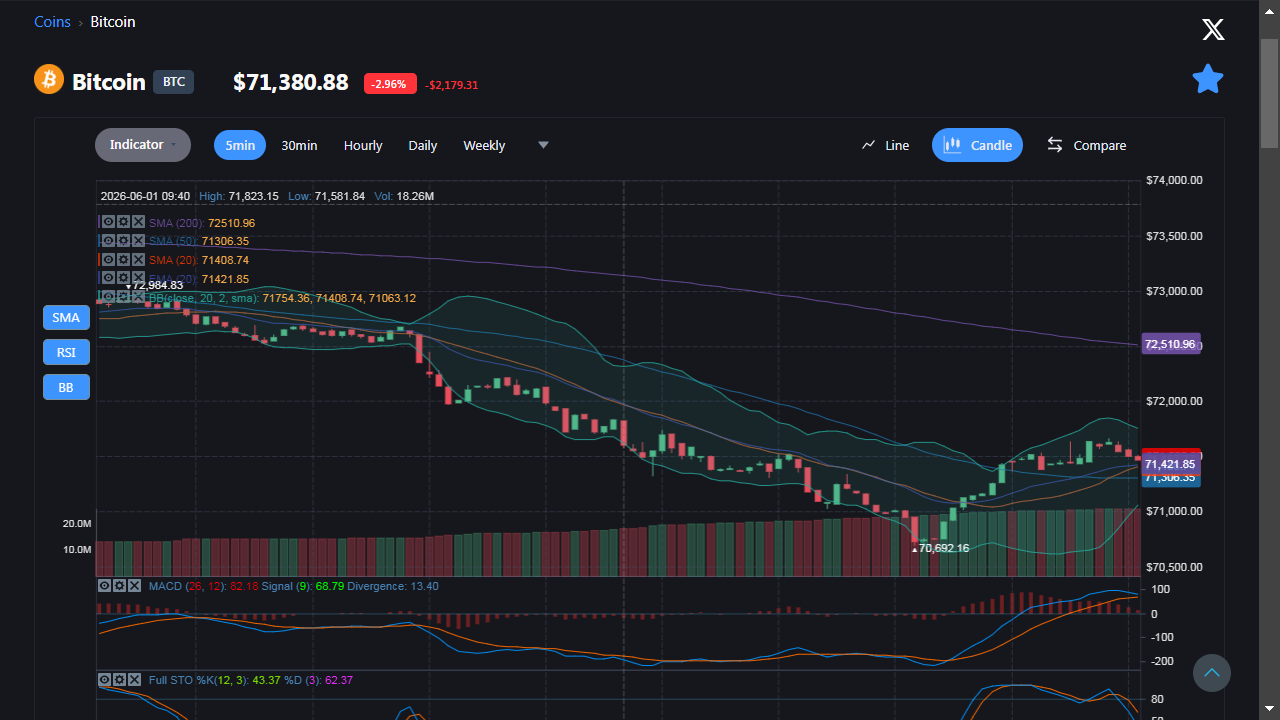Click the scroll-to-top arrow button
This screenshot has width=1280, height=720.
point(1212,673)
